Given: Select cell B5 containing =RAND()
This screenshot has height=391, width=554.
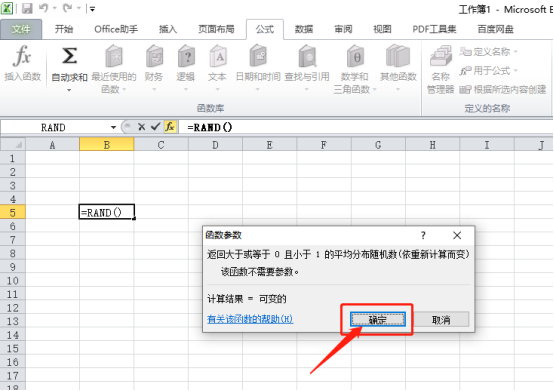Looking at the screenshot, I should tap(107, 212).
